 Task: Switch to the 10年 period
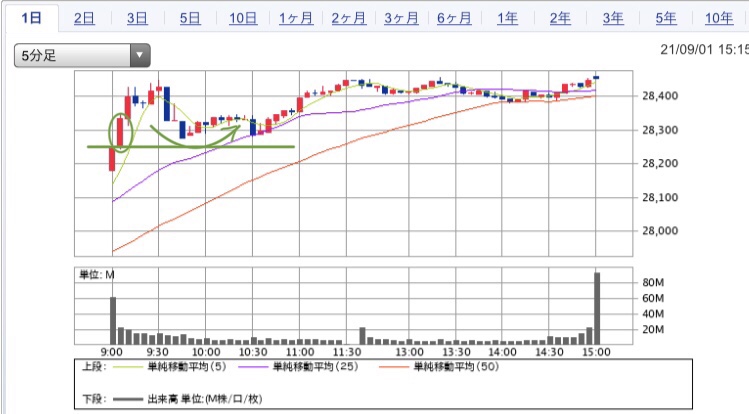(x=719, y=18)
